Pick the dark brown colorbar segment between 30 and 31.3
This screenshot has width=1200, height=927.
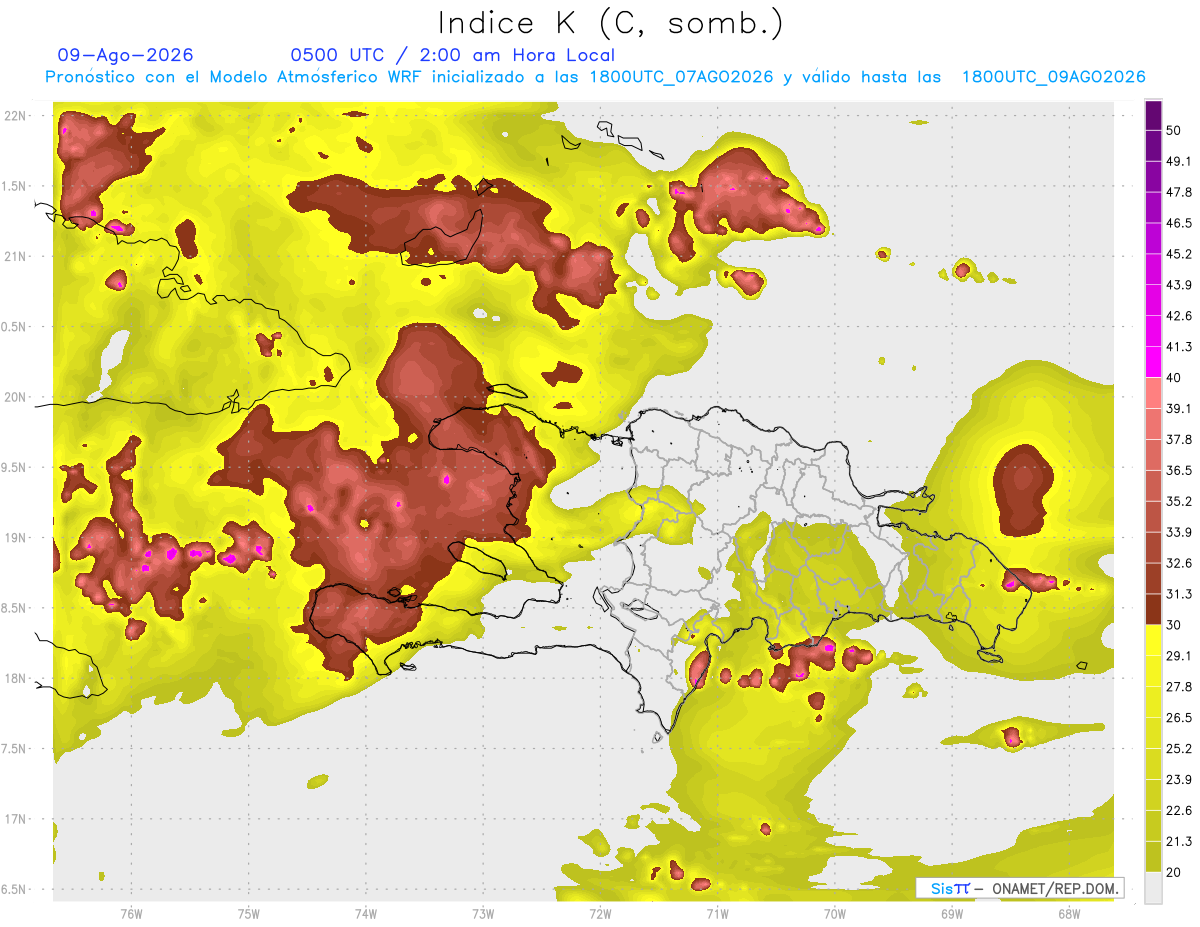pos(1153,609)
